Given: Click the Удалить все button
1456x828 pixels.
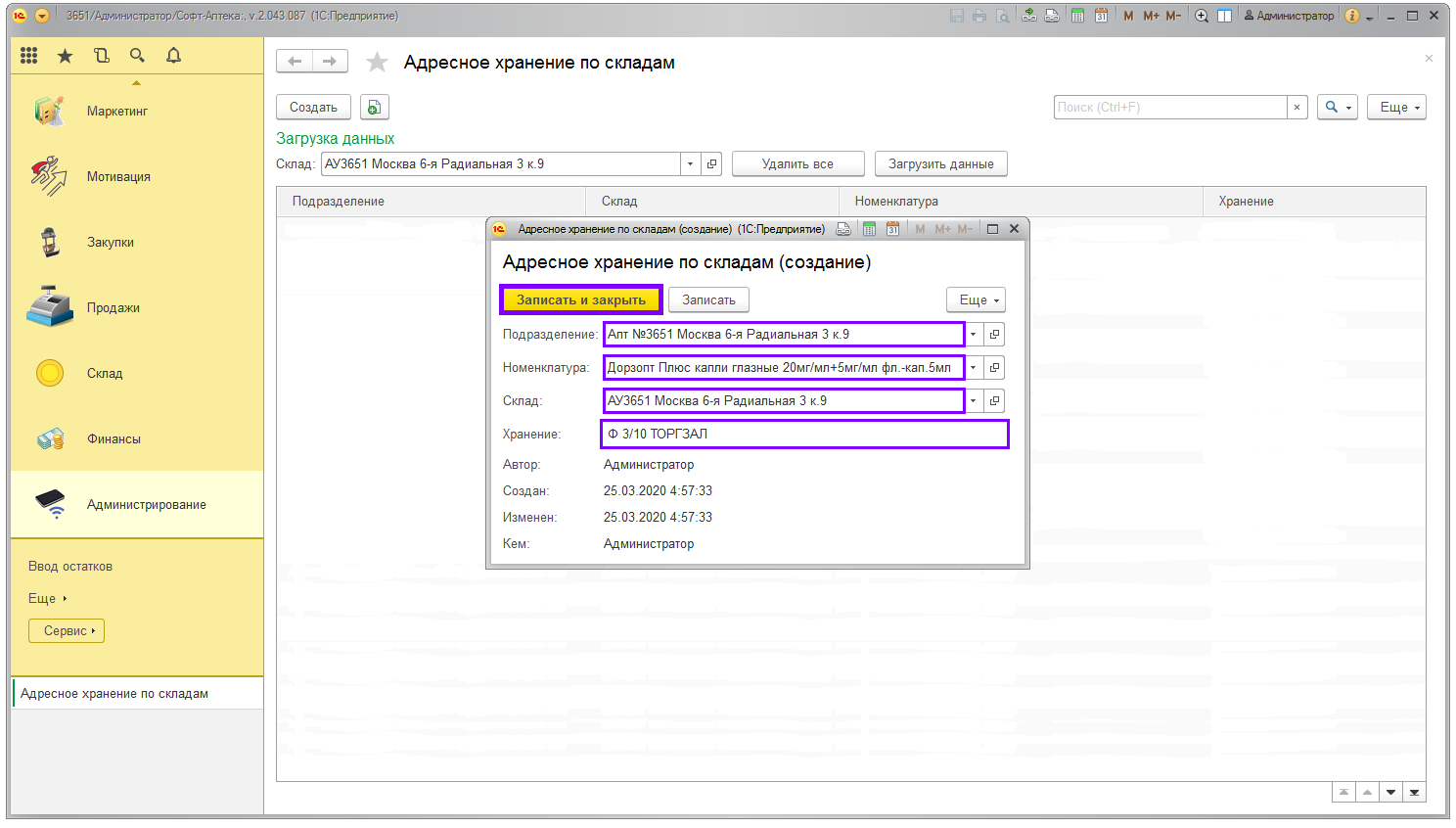Looking at the screenshot, I should coord(797,164).
